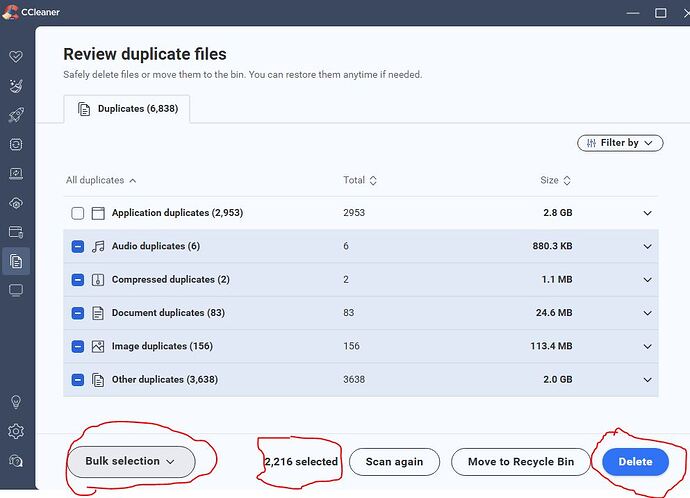Expand the Application duplicates row chevron
This screenshot has height=498, width=690.
pos(647,213)
